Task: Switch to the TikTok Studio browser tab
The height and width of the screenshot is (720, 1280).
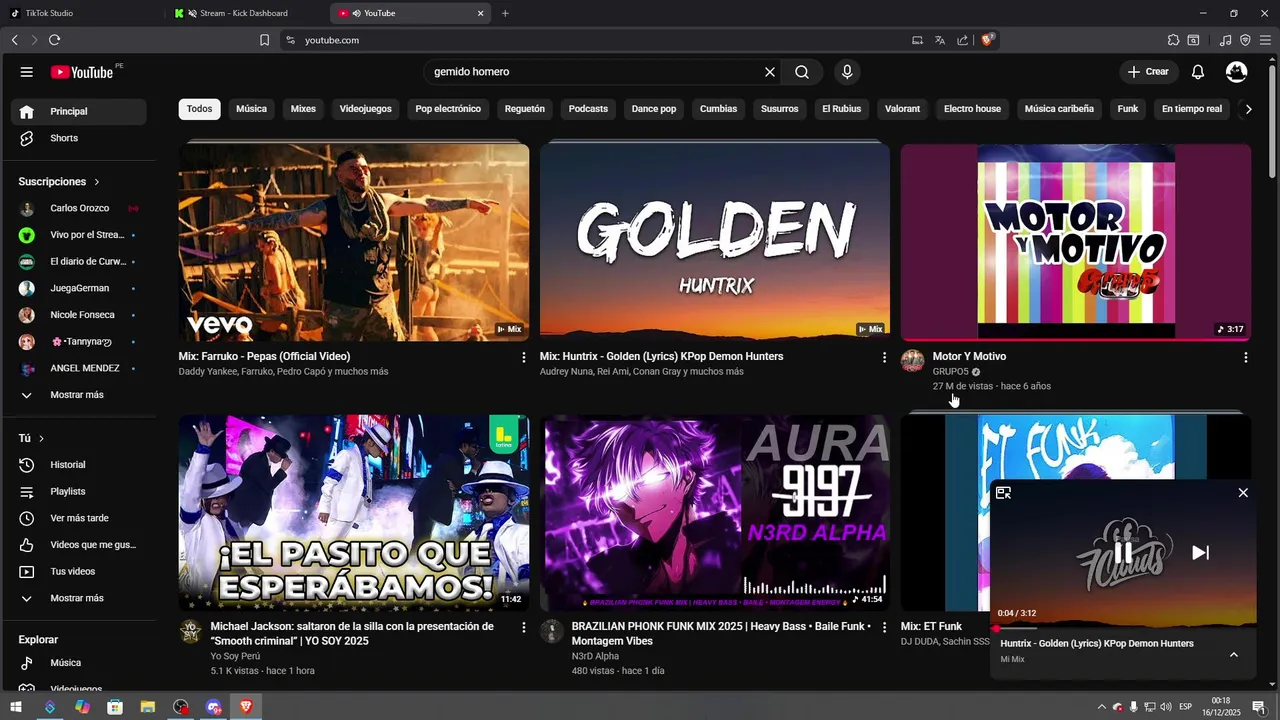Action: [80, 13]
